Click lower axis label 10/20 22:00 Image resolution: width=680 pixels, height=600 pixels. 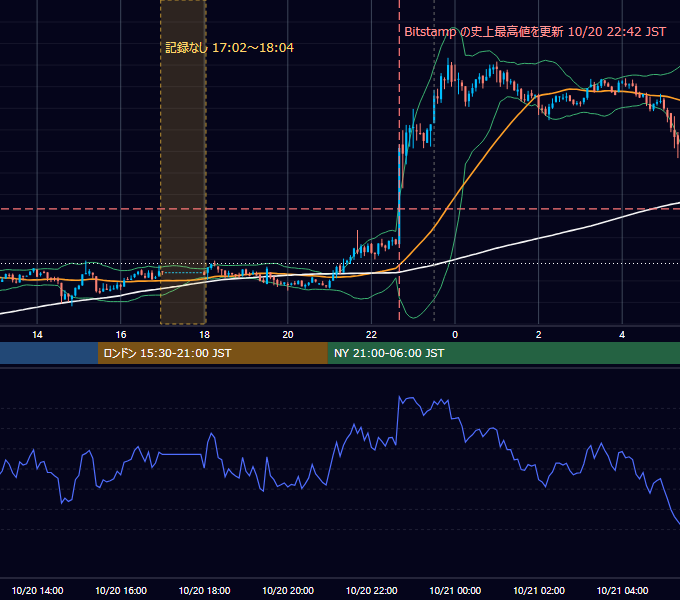pos(371,590)
